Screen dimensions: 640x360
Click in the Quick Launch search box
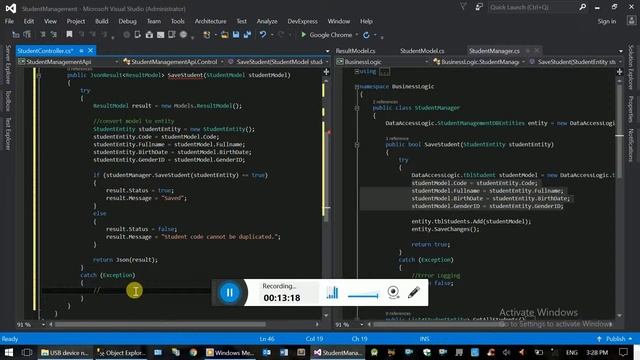point(533,7)
